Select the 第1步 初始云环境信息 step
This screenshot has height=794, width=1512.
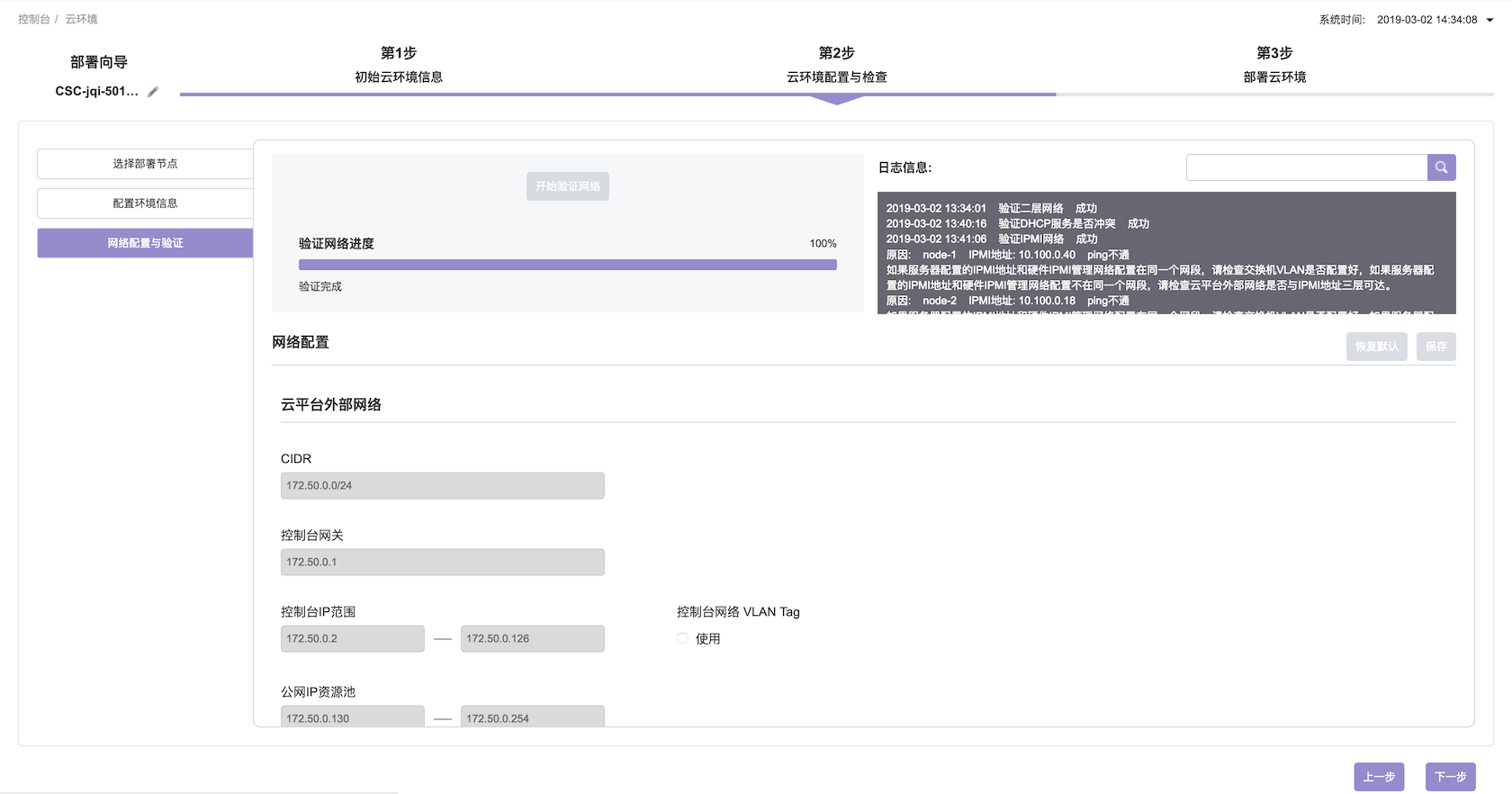click(399, 65)
